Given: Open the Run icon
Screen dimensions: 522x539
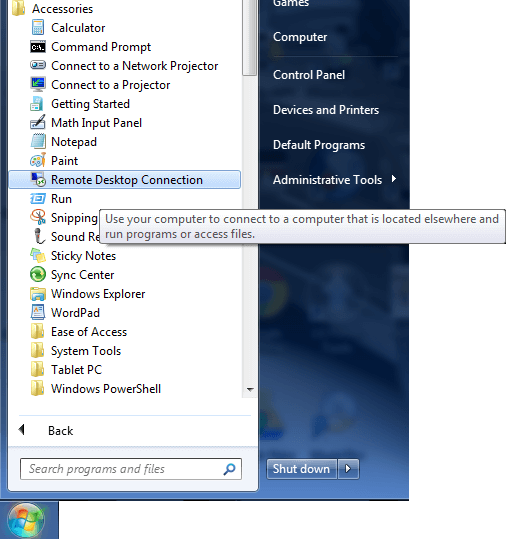Looking at the screenshot, I should (x=37, y=198).
